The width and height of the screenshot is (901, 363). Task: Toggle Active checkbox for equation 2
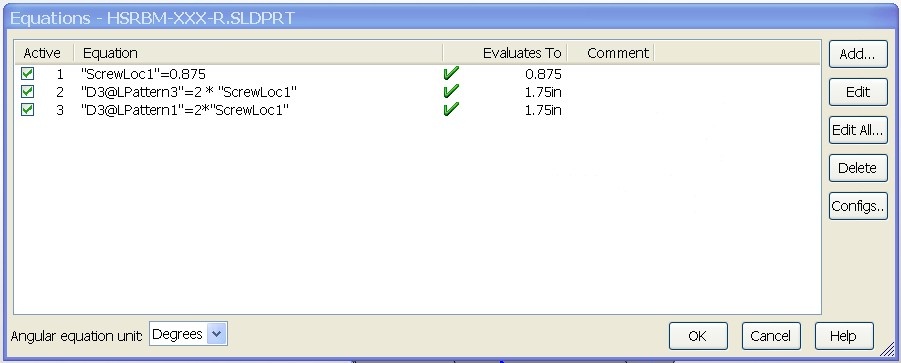(x=27, y=92)
